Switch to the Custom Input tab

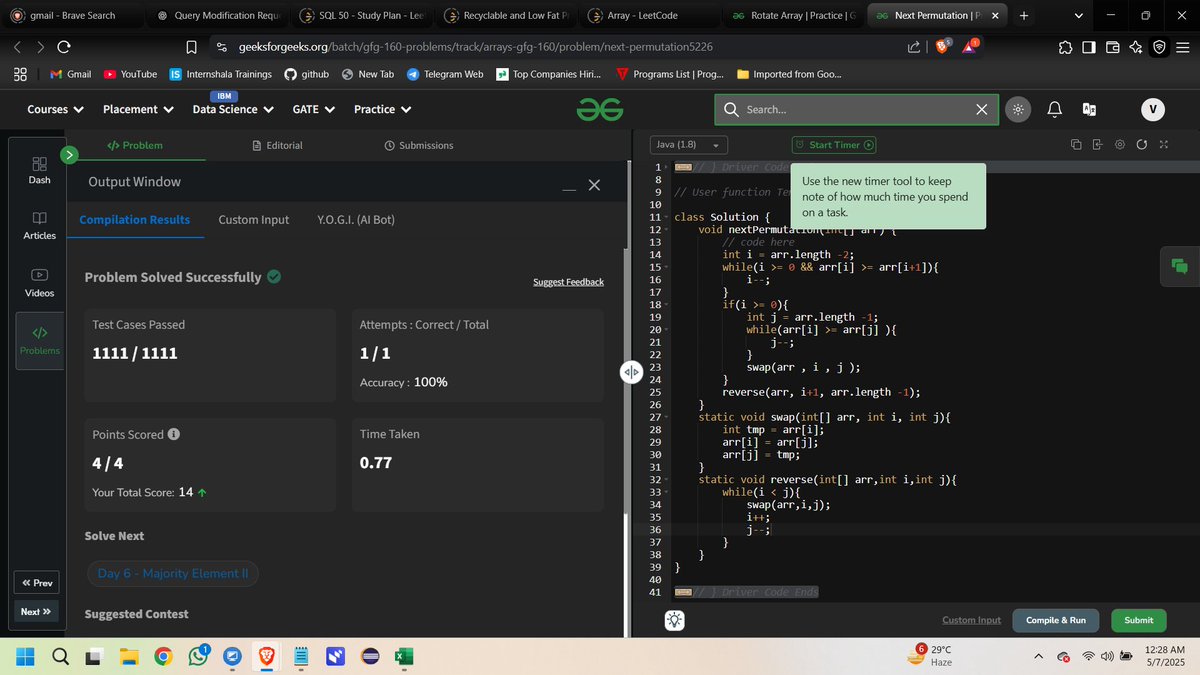click(253, 219)
